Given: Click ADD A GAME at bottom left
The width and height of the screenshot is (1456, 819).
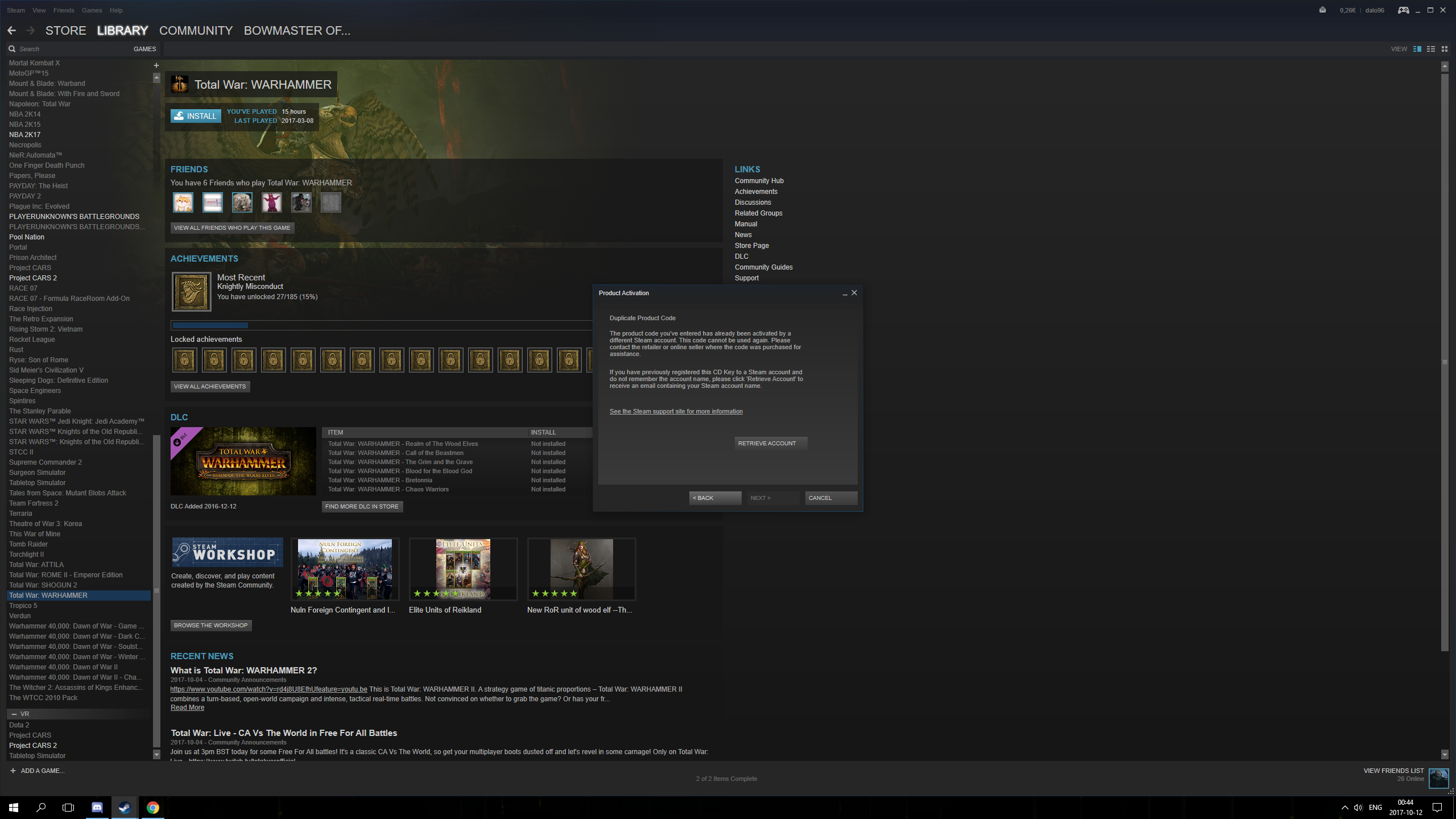Looking at the screenshot, I should tap(38, 771).
